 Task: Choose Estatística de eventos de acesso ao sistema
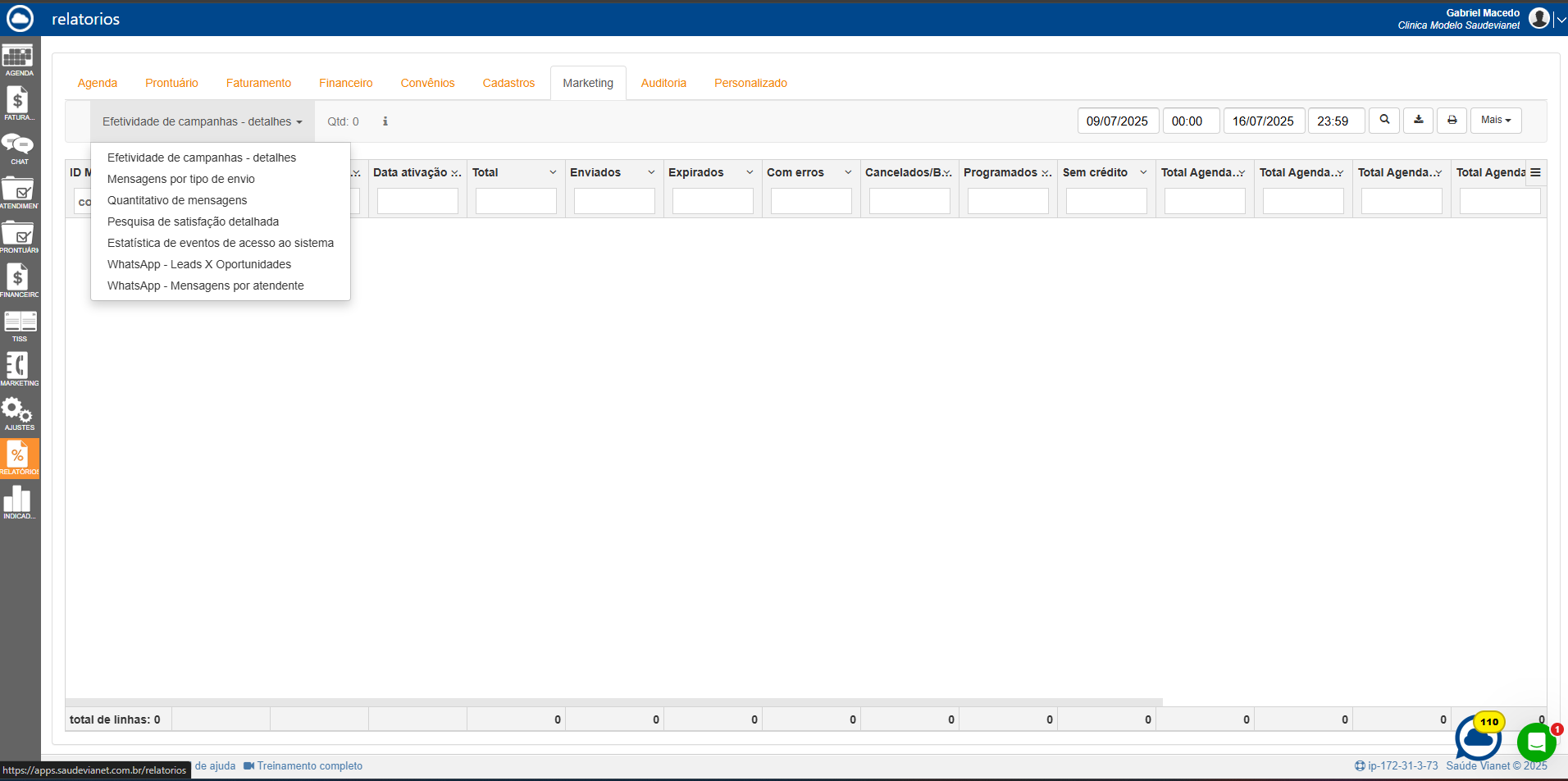click(x=221, y=243)
